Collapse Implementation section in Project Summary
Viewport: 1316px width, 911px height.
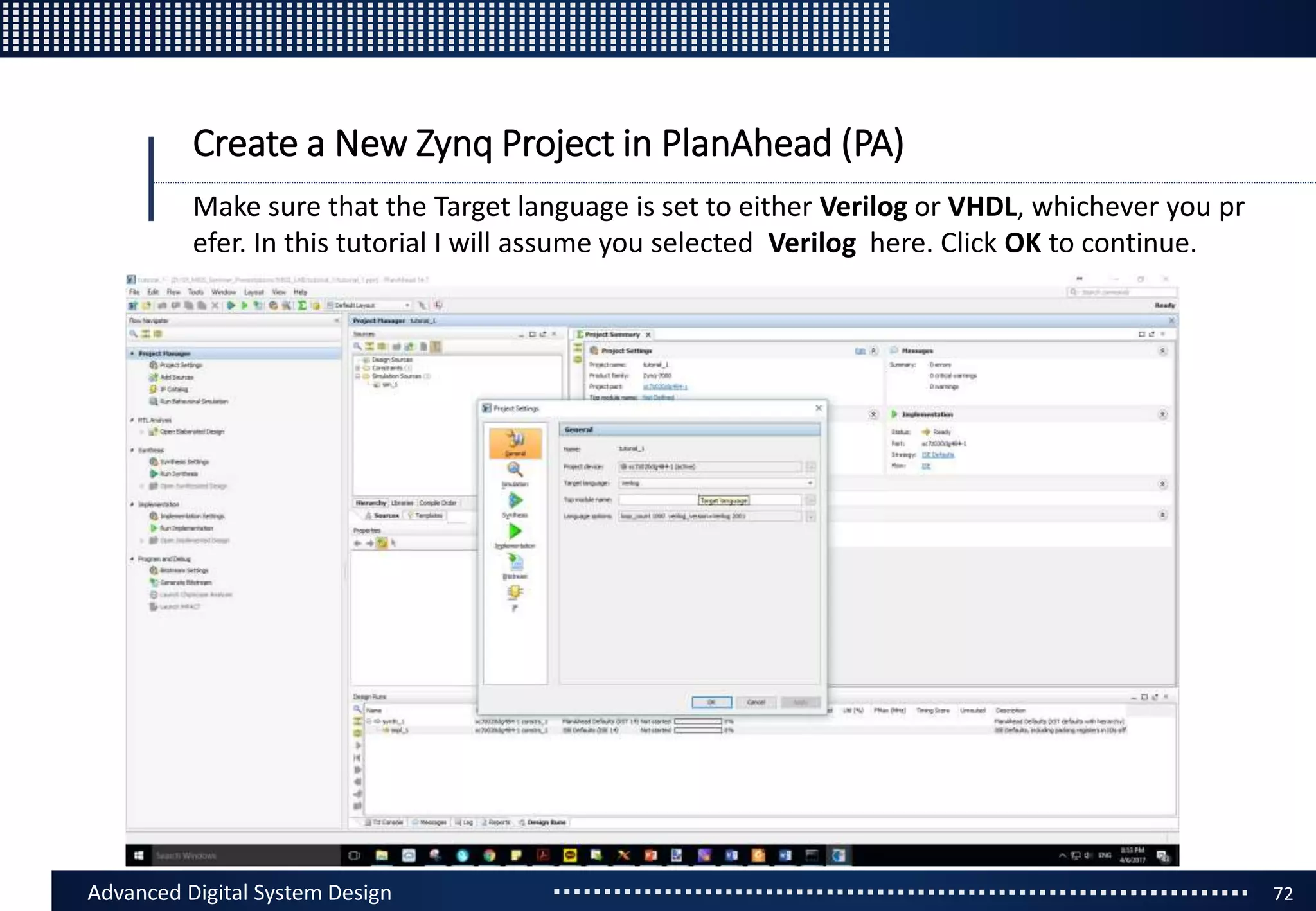tap(1162, 415)
